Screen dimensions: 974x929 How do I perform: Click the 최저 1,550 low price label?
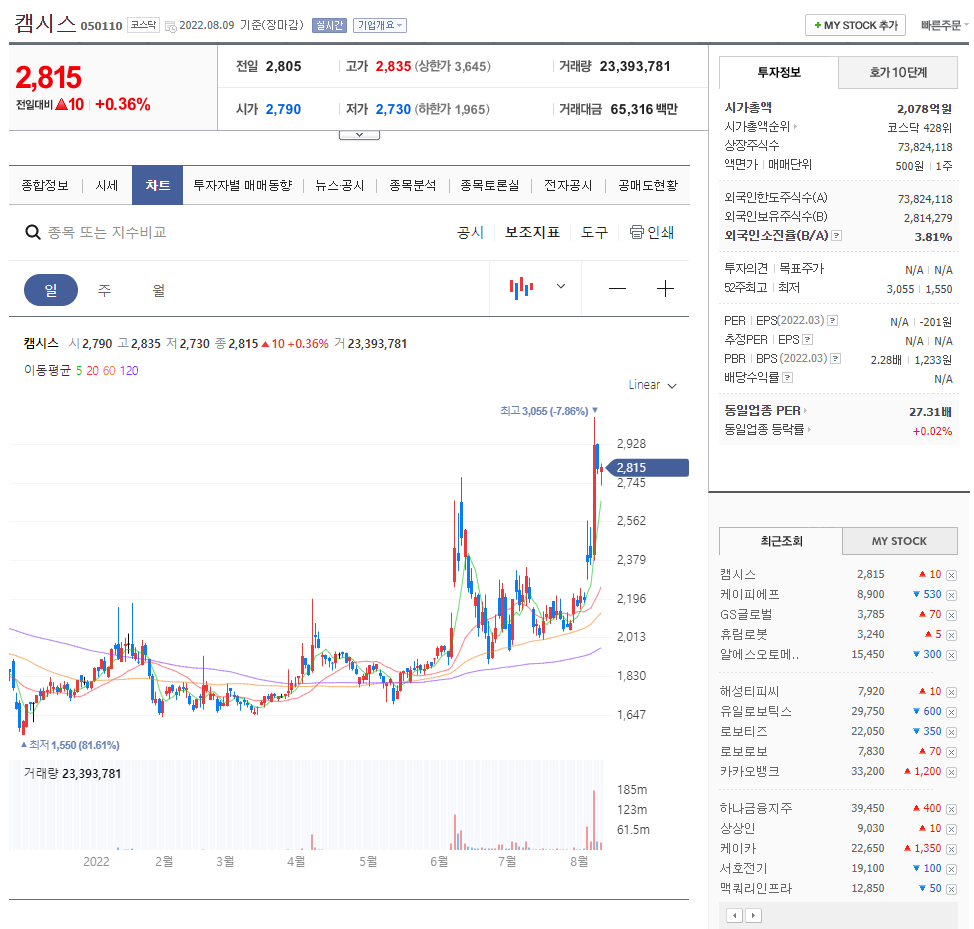tap(70, 745)
